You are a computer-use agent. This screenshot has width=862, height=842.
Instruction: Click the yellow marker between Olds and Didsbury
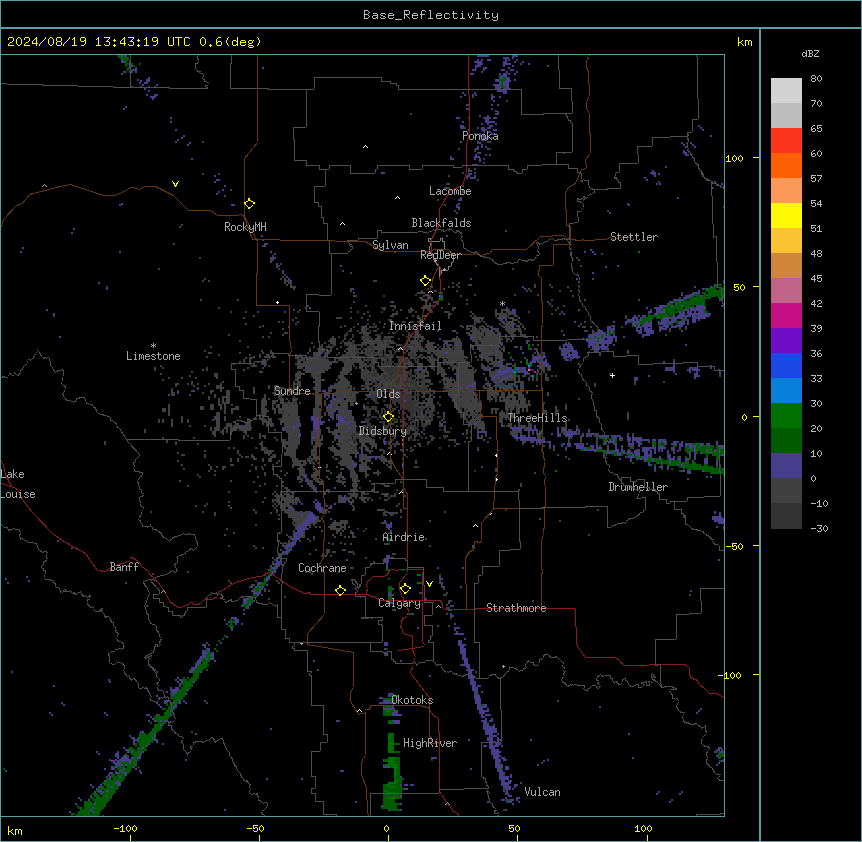pos(388,417)
